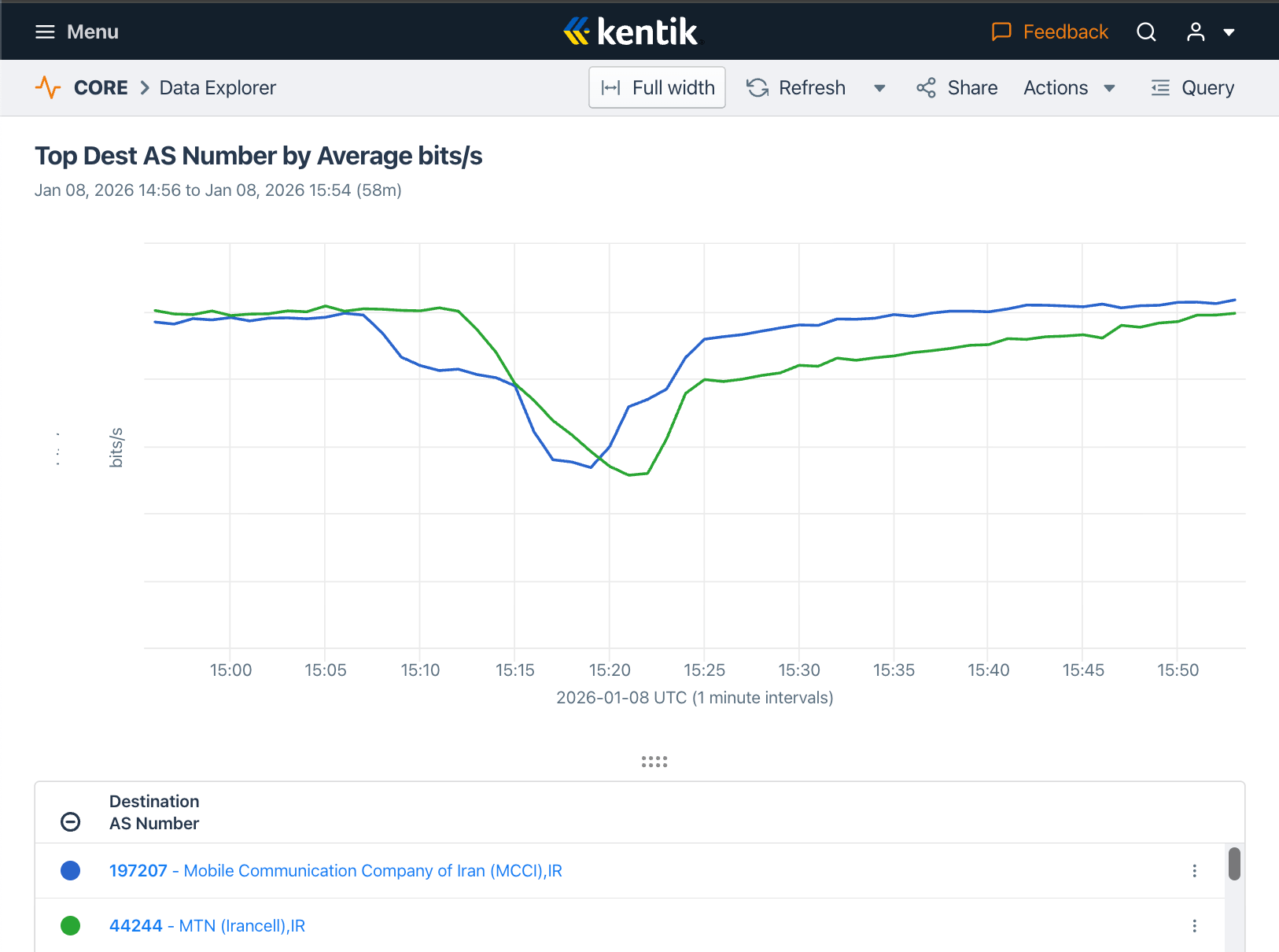Expand the user account dropdown caret
This screenshot has width=1279, height=952.
point(1229,32)
